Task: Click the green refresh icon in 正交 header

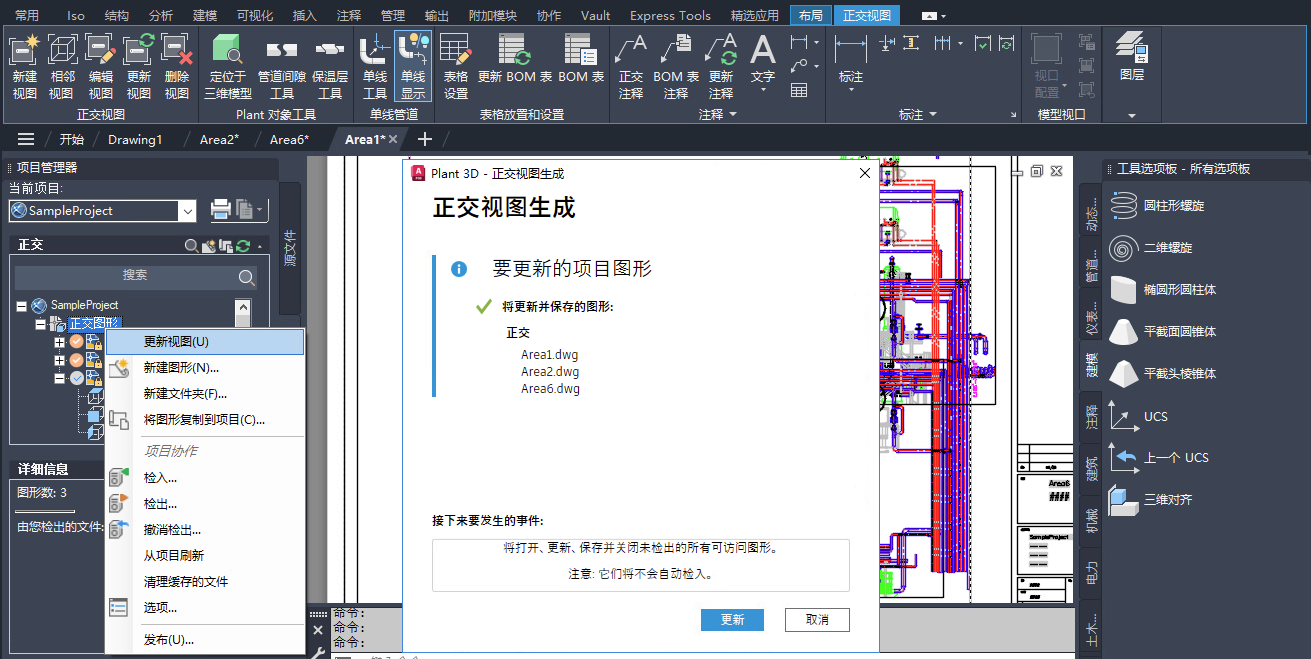Action: 242,245
